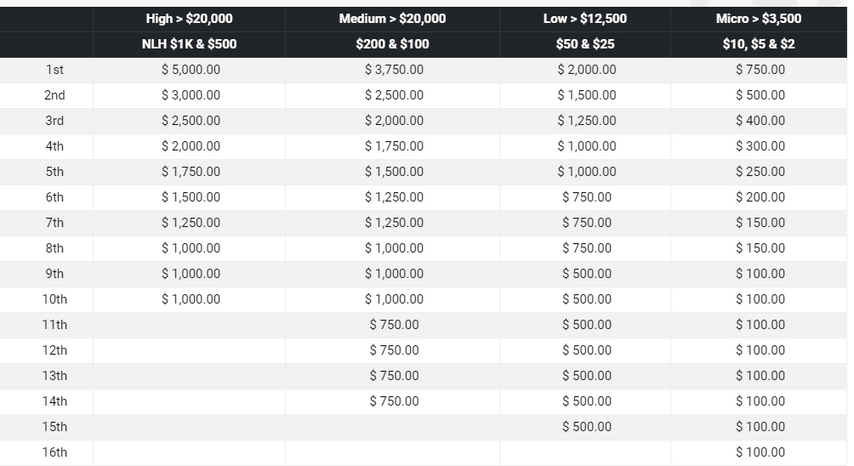
Task: Select the Micro > $3,500 header cell
Action: coord(759,19)
